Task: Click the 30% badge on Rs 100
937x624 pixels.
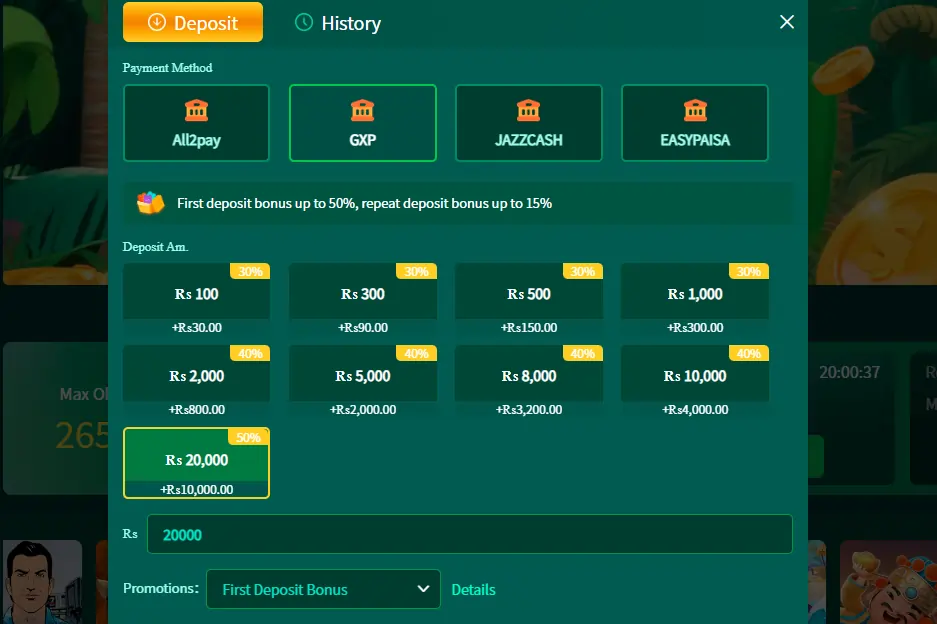Action: click(249, 270)
